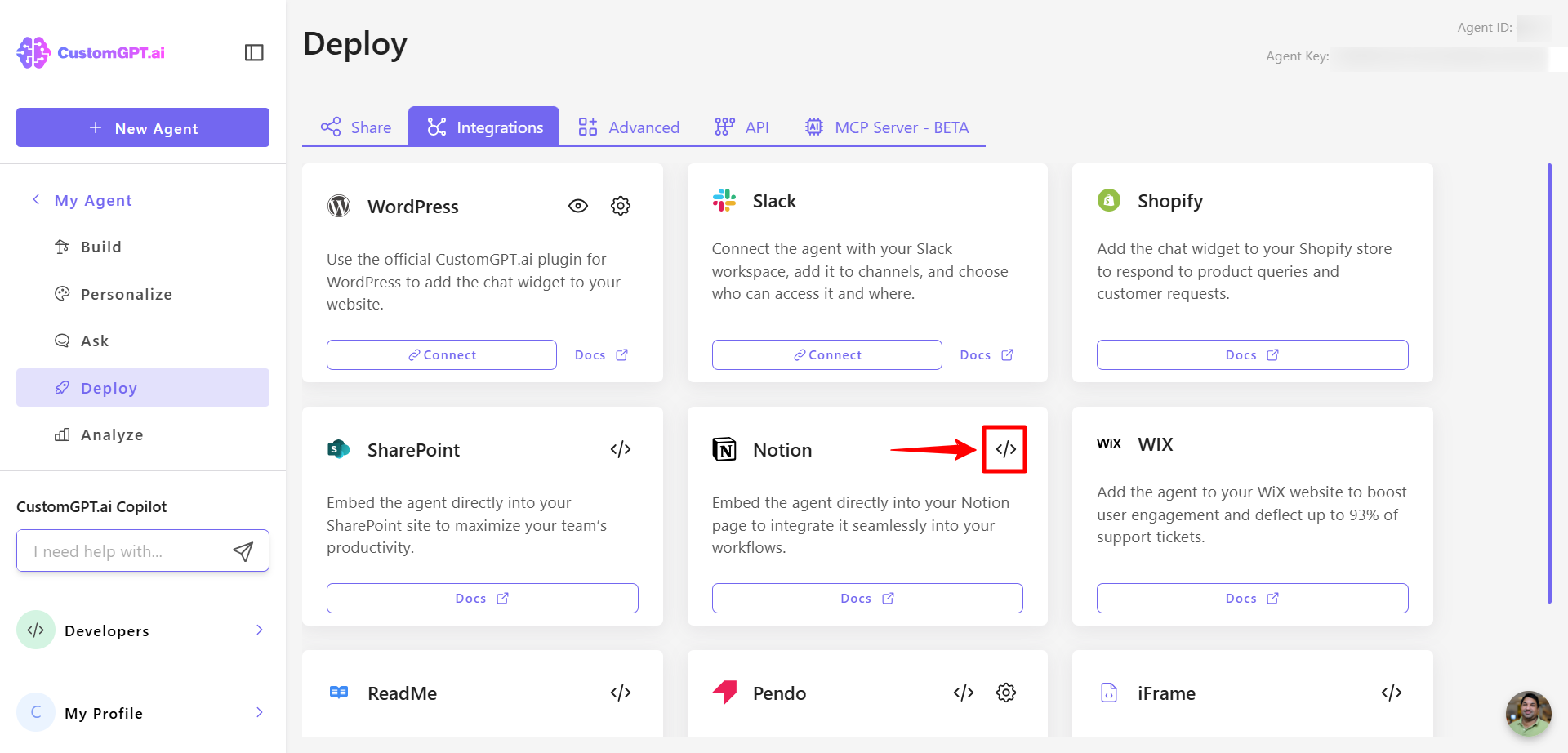This screenshot has height=753, width=1568.
Task: Select Deploy in the sidebar
Action: [x=143, y=387]
